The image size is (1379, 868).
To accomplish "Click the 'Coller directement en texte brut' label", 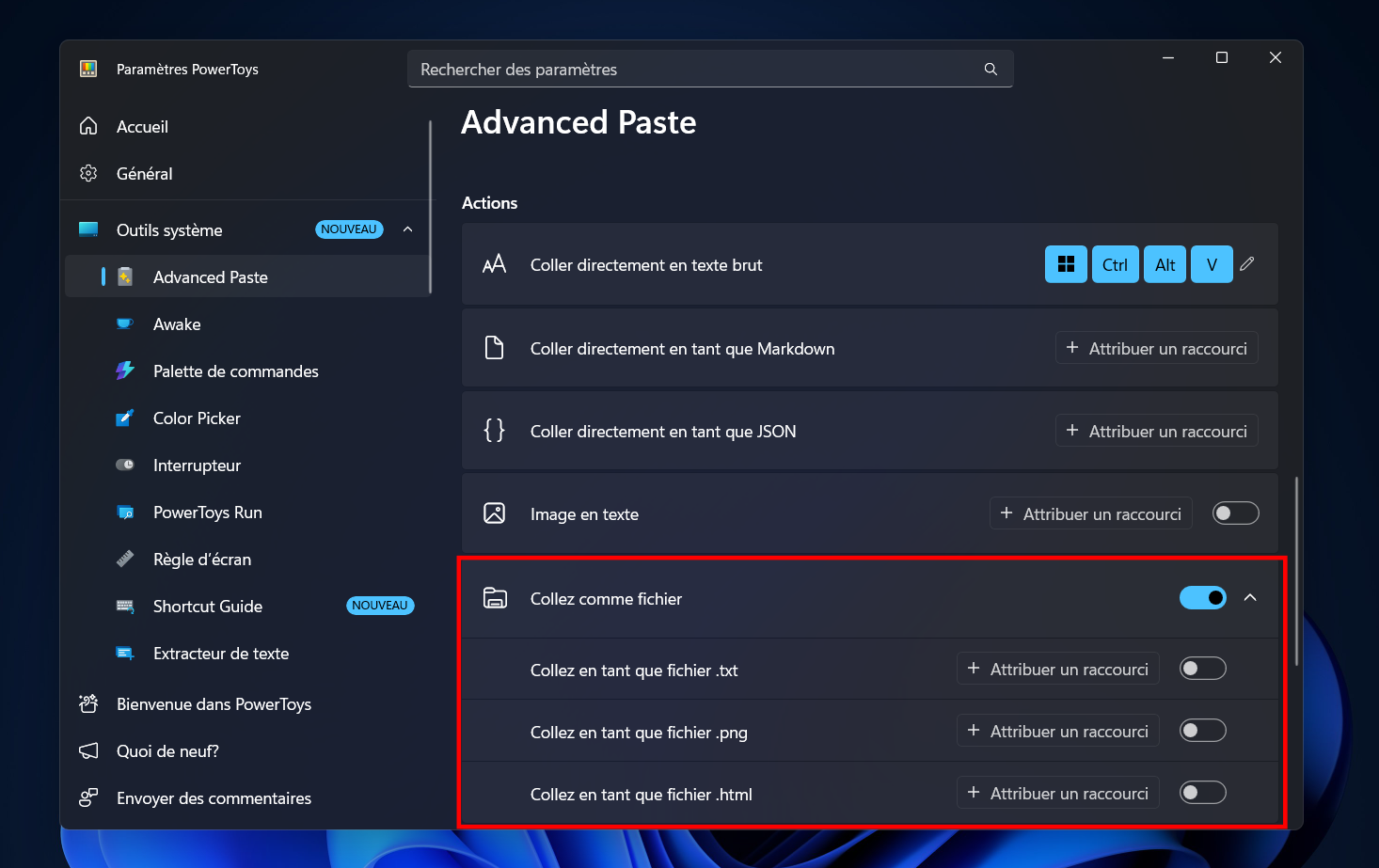I will coord(646,265).
